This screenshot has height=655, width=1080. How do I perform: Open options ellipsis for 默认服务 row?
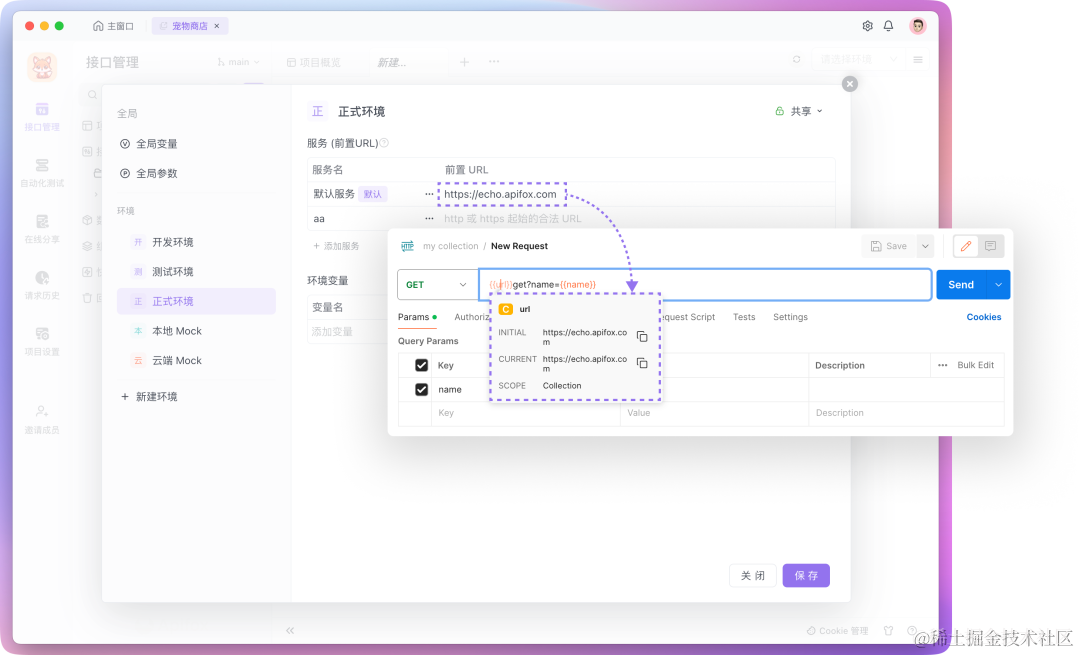coord(429,194)
